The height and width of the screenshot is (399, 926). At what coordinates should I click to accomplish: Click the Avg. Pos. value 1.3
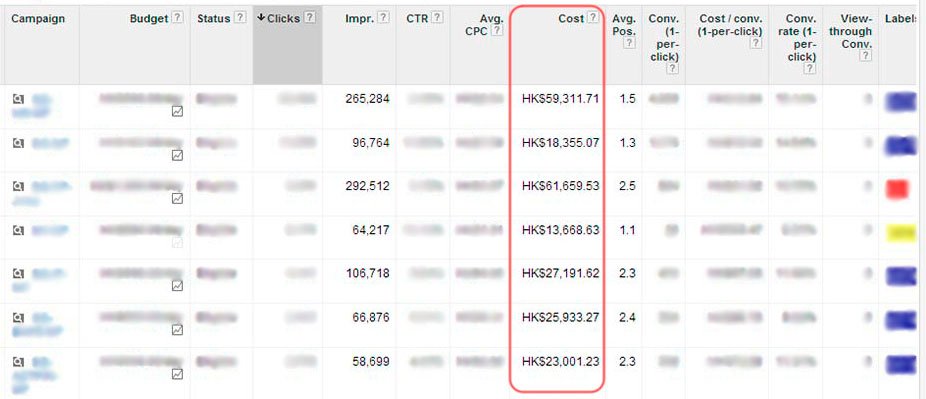[628, 143]
